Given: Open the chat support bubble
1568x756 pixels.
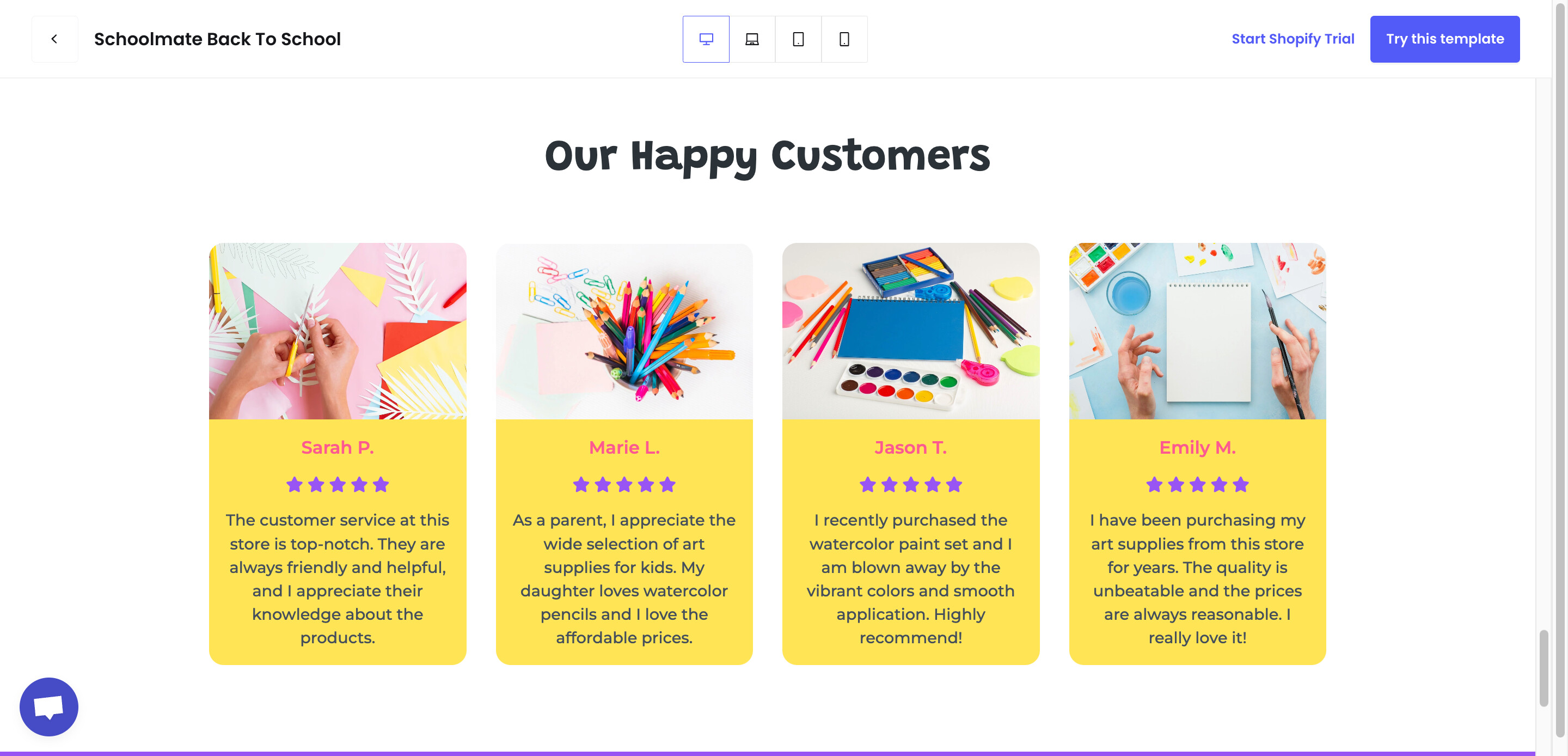Looking at the screenshot, I should tap(48, 706).
